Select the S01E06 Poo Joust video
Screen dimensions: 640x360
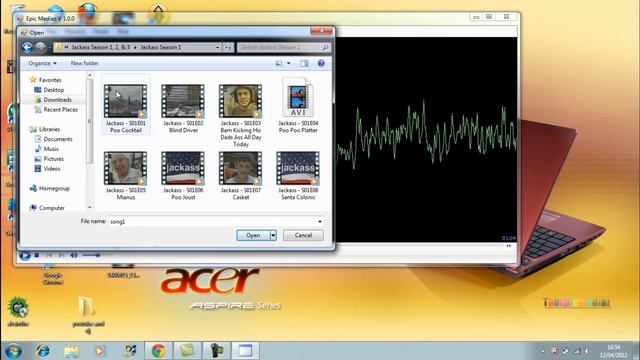[183, 176]
